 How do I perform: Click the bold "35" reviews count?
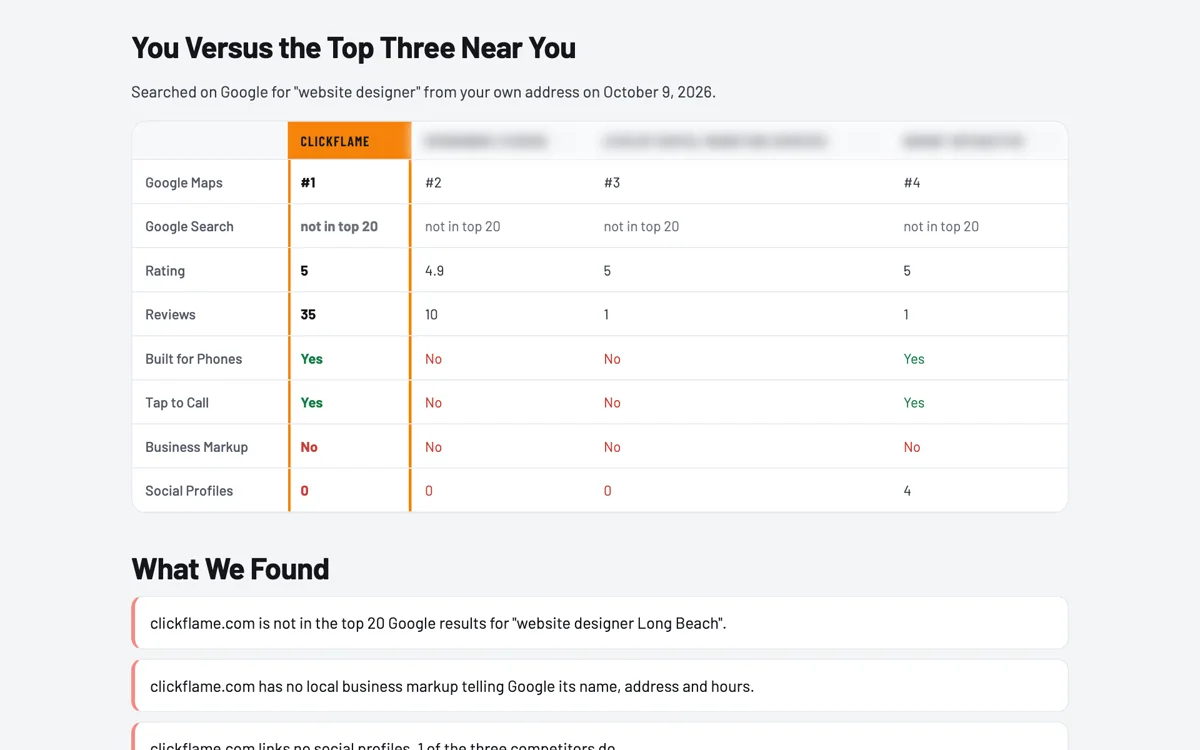(x=308, y=315)
